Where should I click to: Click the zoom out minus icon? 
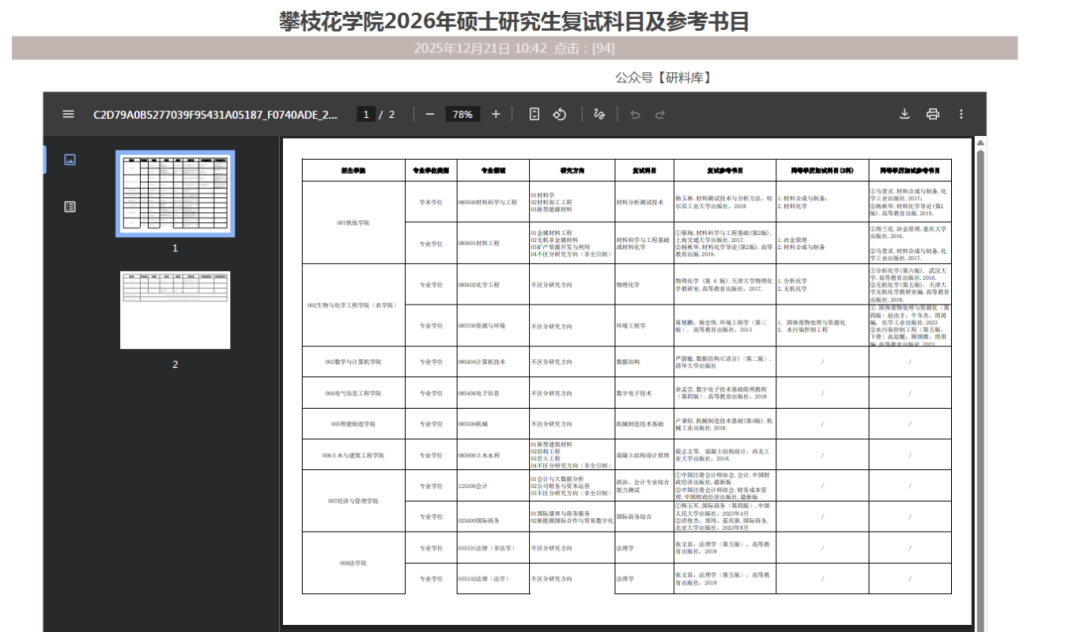point(430,114)
